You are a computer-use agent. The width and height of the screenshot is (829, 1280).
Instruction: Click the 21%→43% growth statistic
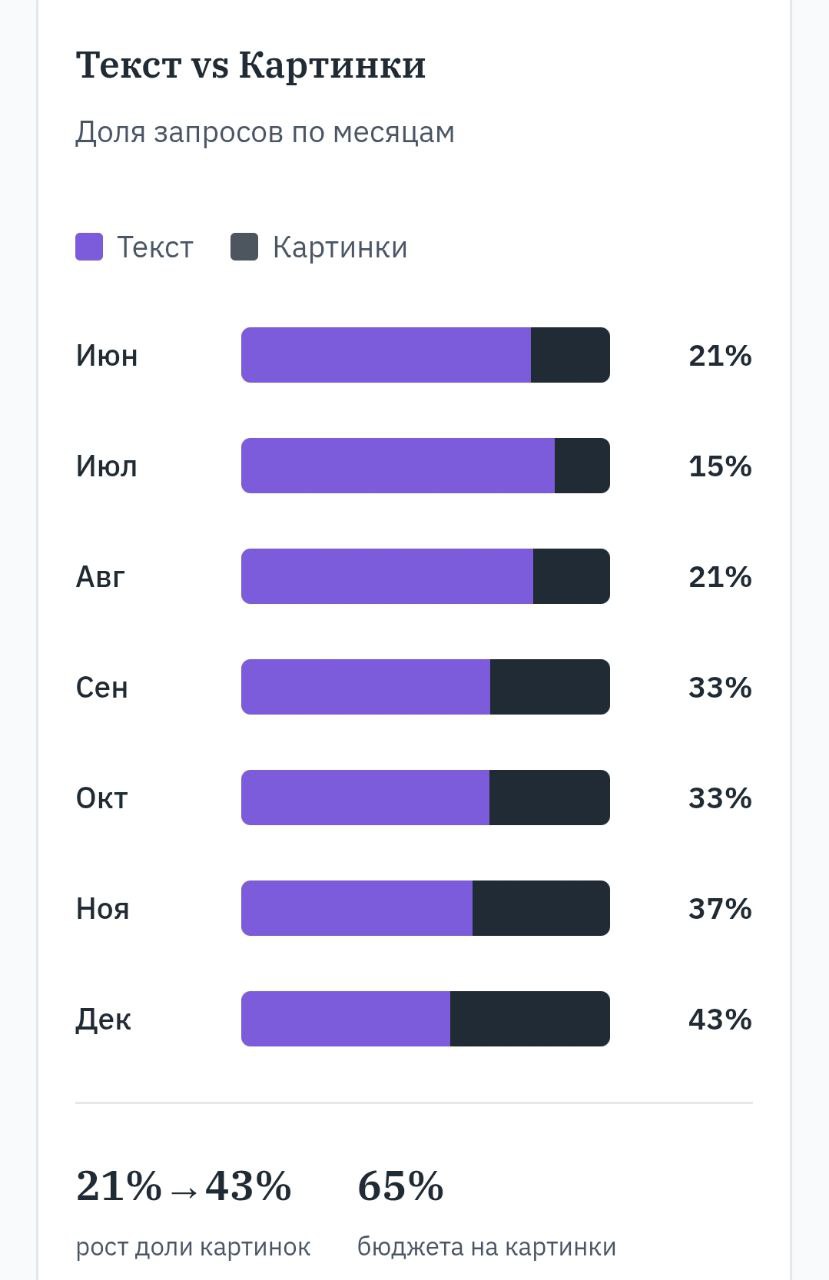click(184, 1187)
